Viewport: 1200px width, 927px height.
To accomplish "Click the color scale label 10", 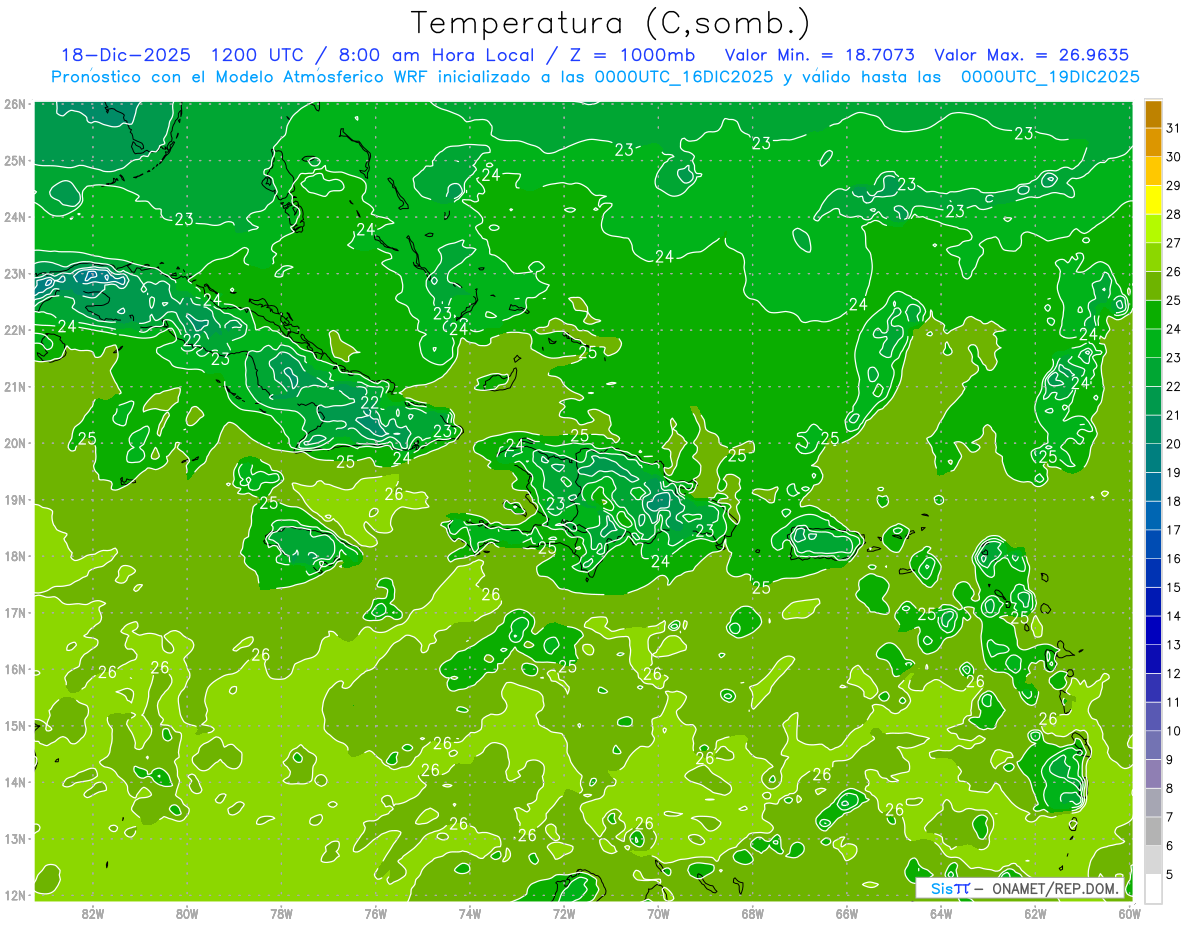I will tap(1174, 731).
